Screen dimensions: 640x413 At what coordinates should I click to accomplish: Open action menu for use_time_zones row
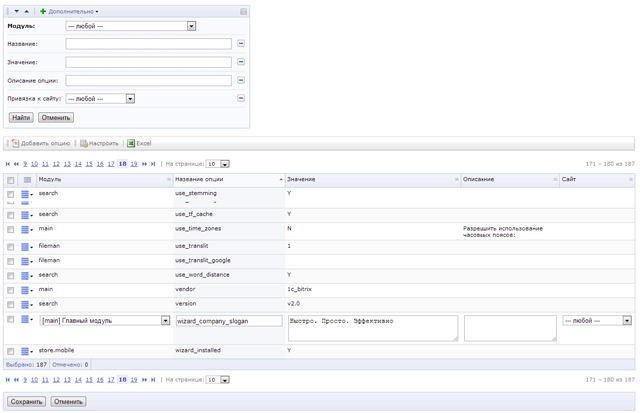27,230
